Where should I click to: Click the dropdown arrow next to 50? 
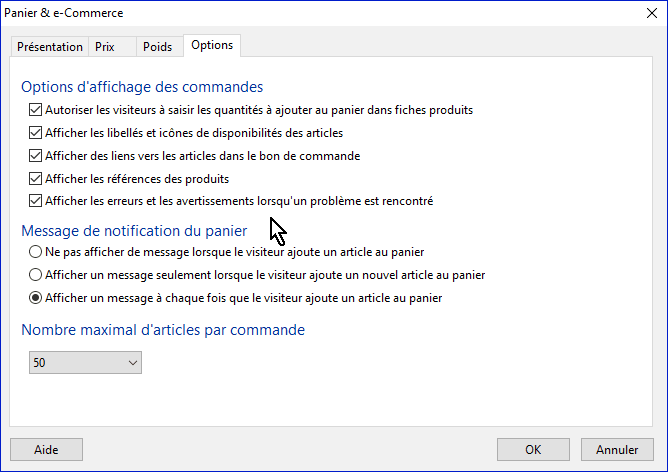[133, 364]
